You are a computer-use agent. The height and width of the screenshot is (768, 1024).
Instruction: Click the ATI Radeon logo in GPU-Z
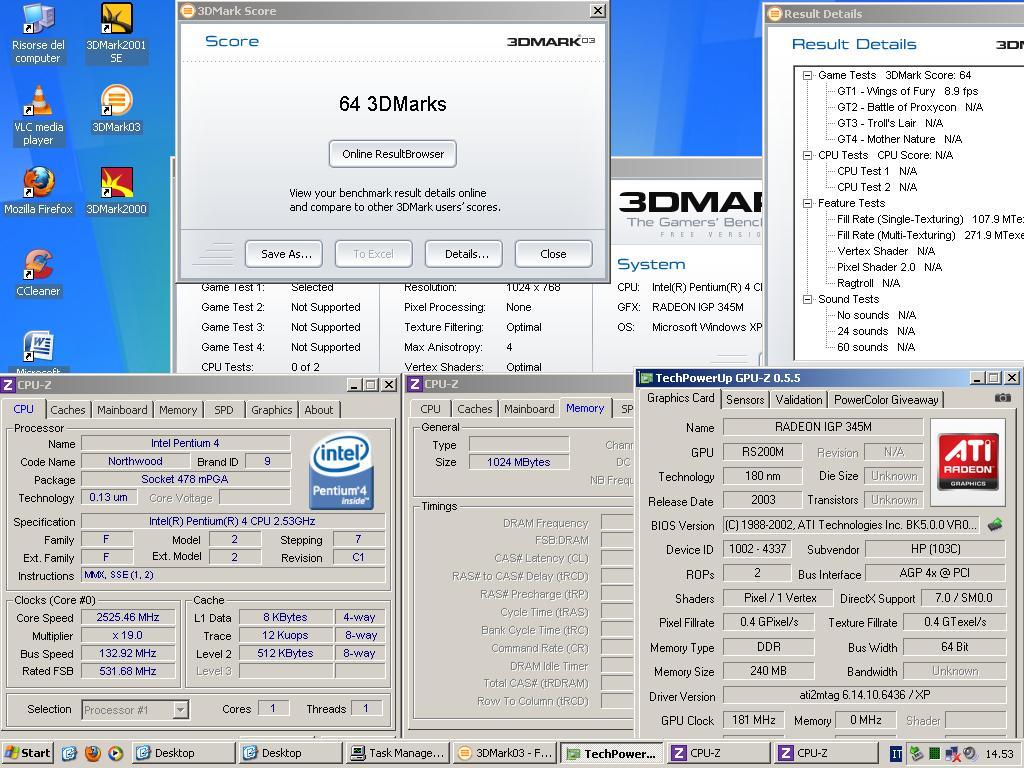click(x=968, y=462)
